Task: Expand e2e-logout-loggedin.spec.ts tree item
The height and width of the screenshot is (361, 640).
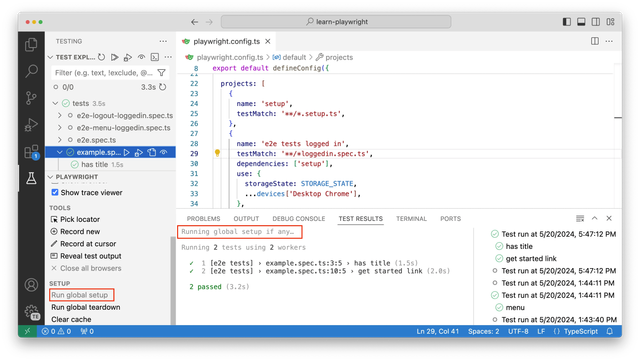Action: (x=60, y=116)
